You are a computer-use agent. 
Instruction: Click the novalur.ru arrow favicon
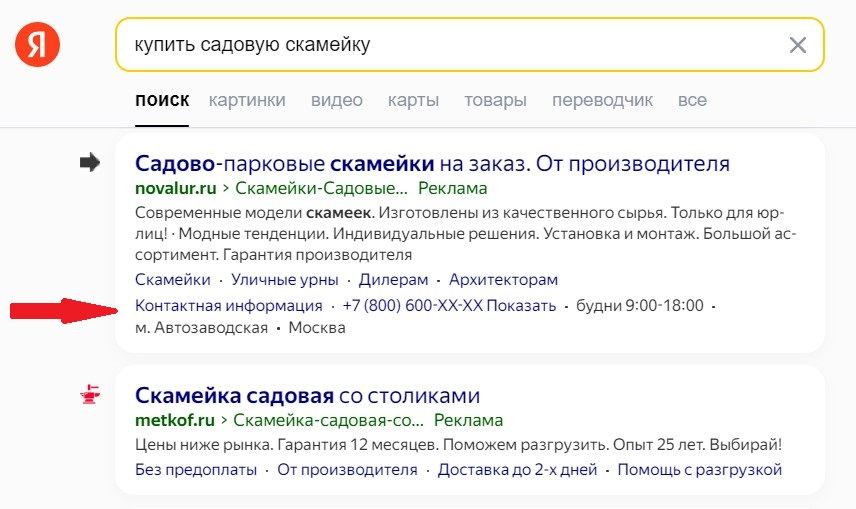(91, 163)
